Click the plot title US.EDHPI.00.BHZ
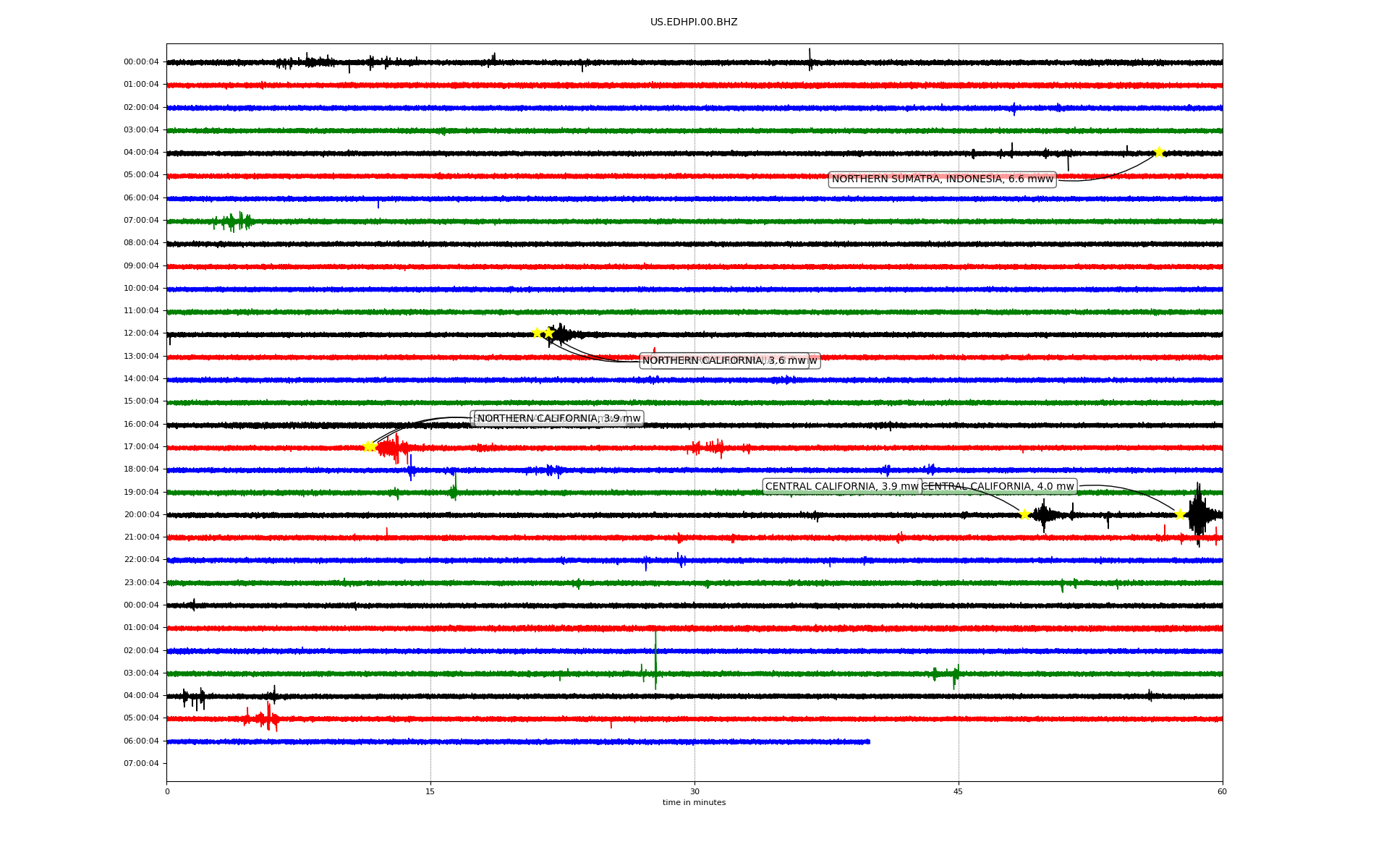 pos(693,22)
